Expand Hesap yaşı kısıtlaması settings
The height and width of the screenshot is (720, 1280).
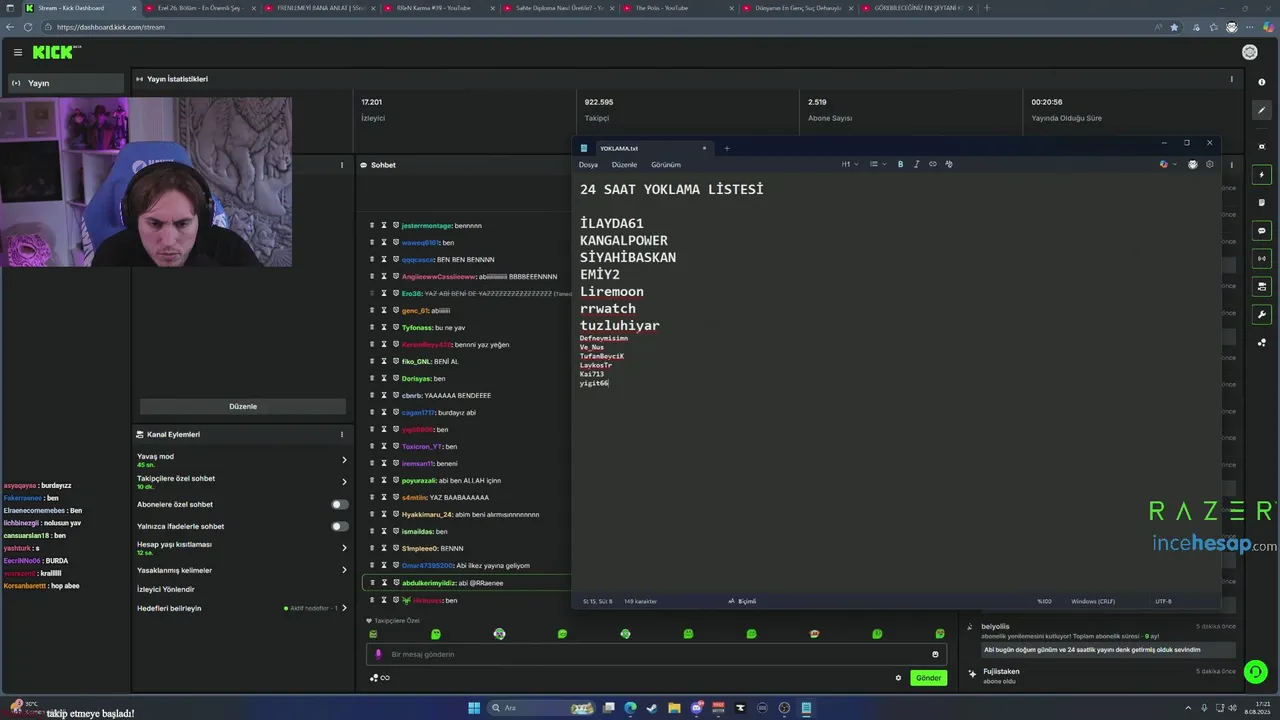(x=242, y=548)
